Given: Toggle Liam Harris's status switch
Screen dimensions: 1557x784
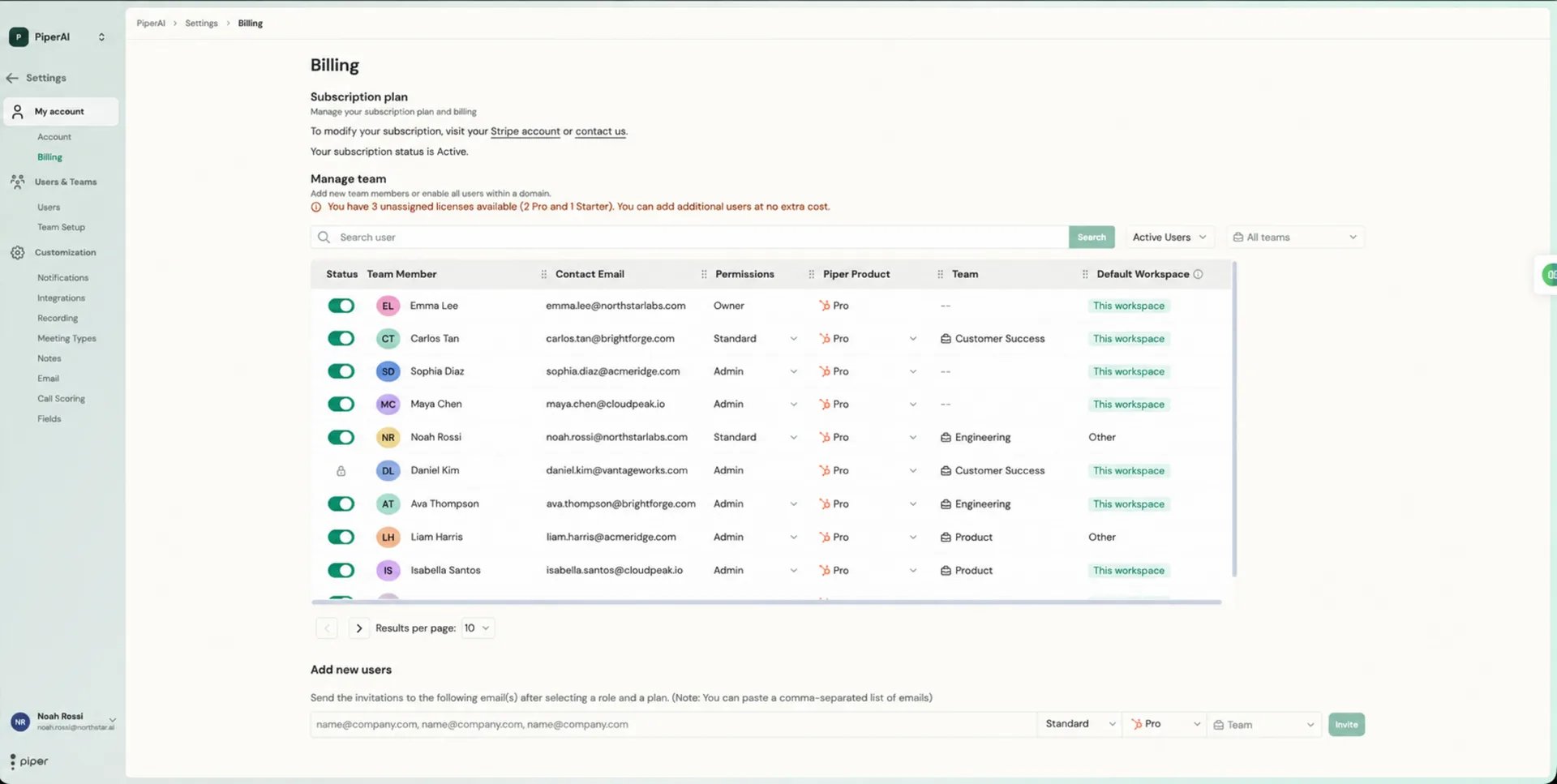Looking at the screenshot, I should [341, 537].
